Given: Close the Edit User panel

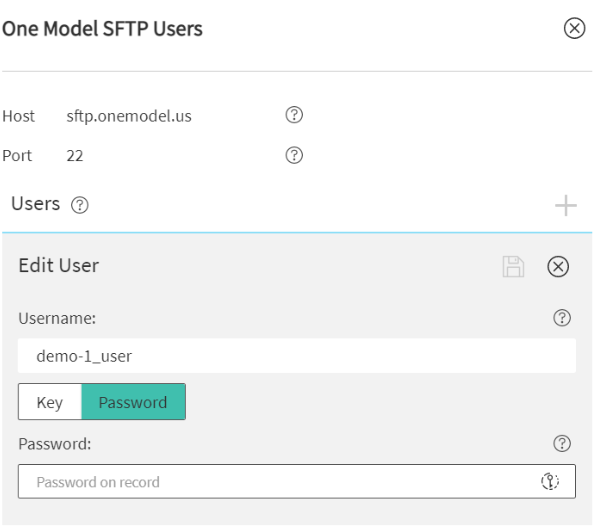Looking at the screenshot, I should [558, 267].
